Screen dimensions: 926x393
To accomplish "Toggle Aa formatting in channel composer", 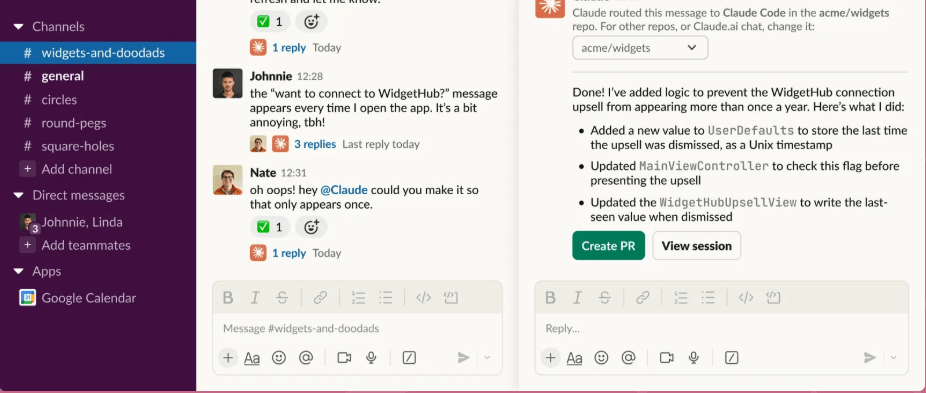I will click(252, 358).
